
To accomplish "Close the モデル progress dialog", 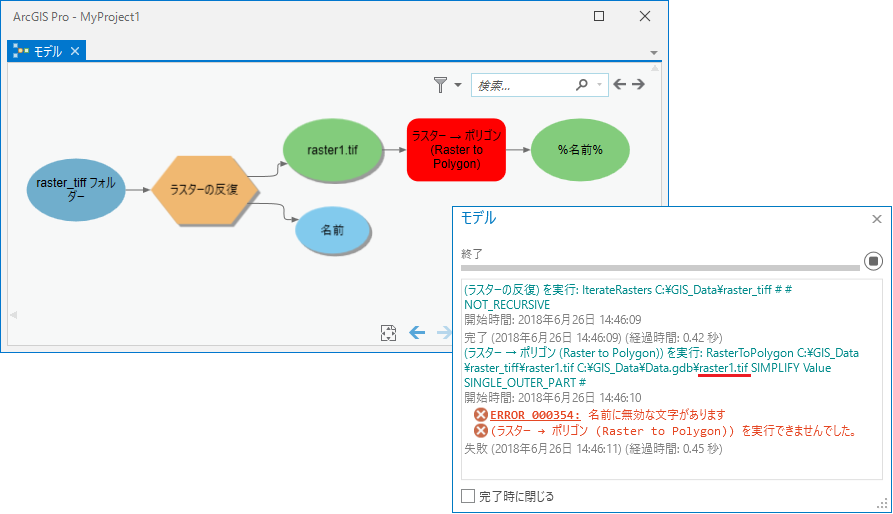I will click(x=877, y=219).
